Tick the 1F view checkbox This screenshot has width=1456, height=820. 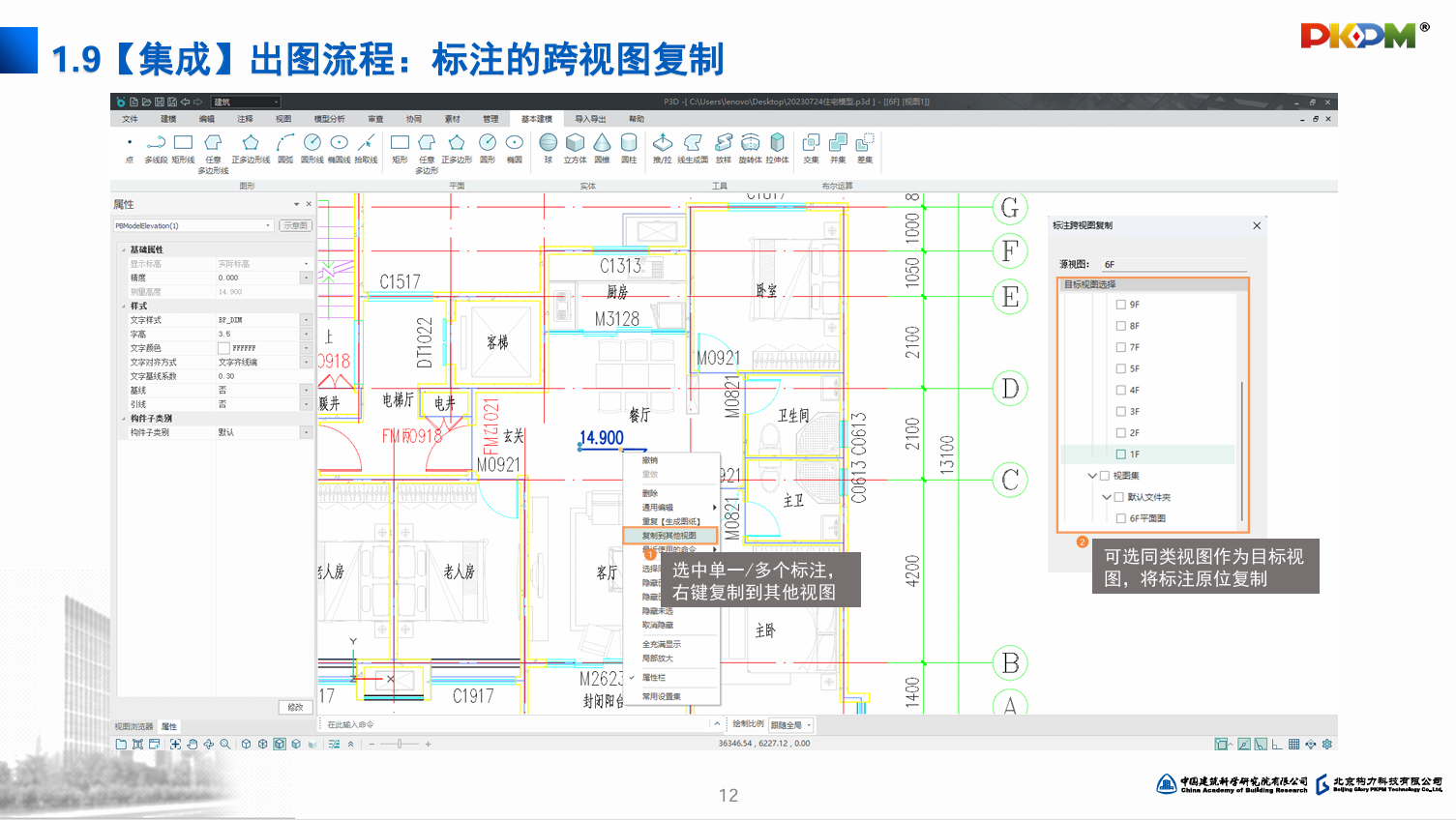(1121, 454)
